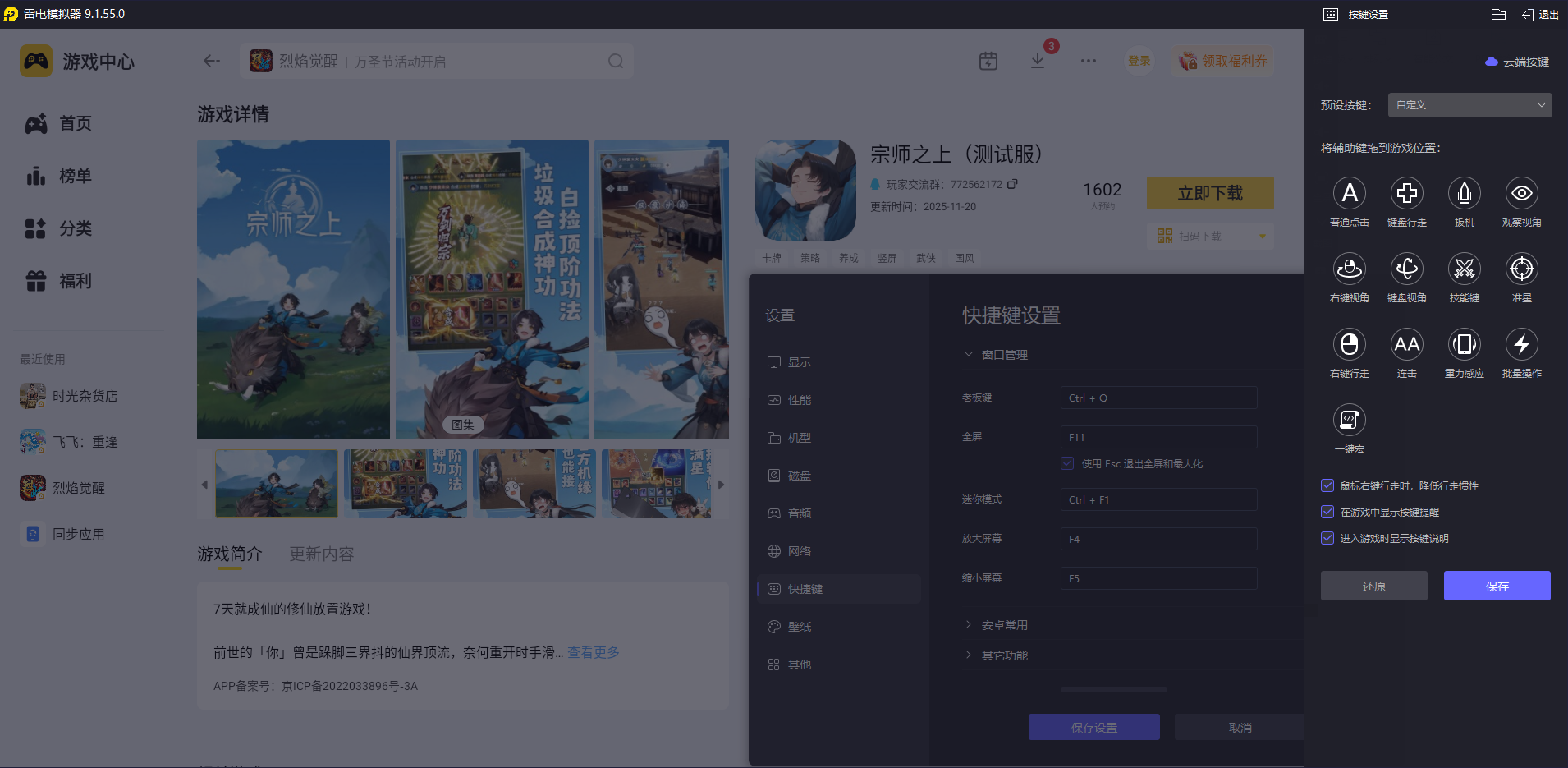1568x768 pixels.
Task: Uncheck 使用 Esc 退出全屏和最大化
Action: pyautogui.click(x=1067, y=463)
